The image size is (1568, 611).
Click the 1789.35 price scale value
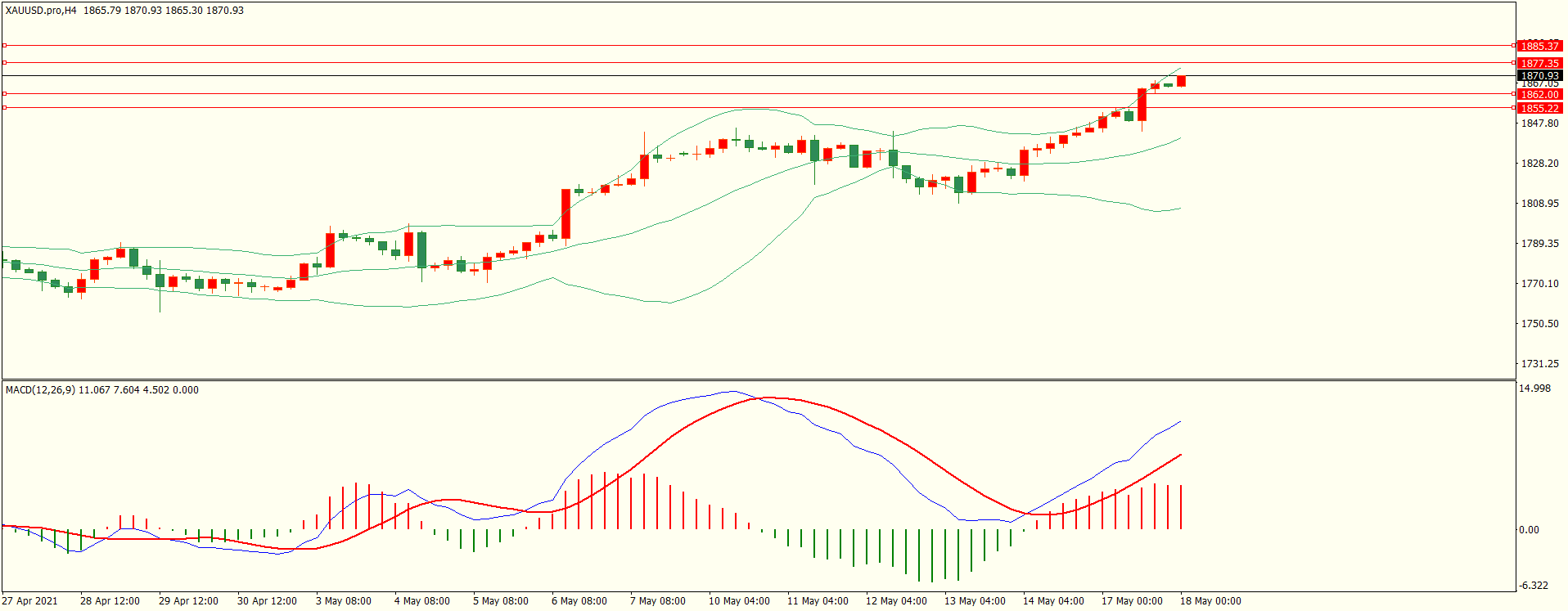(x=1539, y=244)
